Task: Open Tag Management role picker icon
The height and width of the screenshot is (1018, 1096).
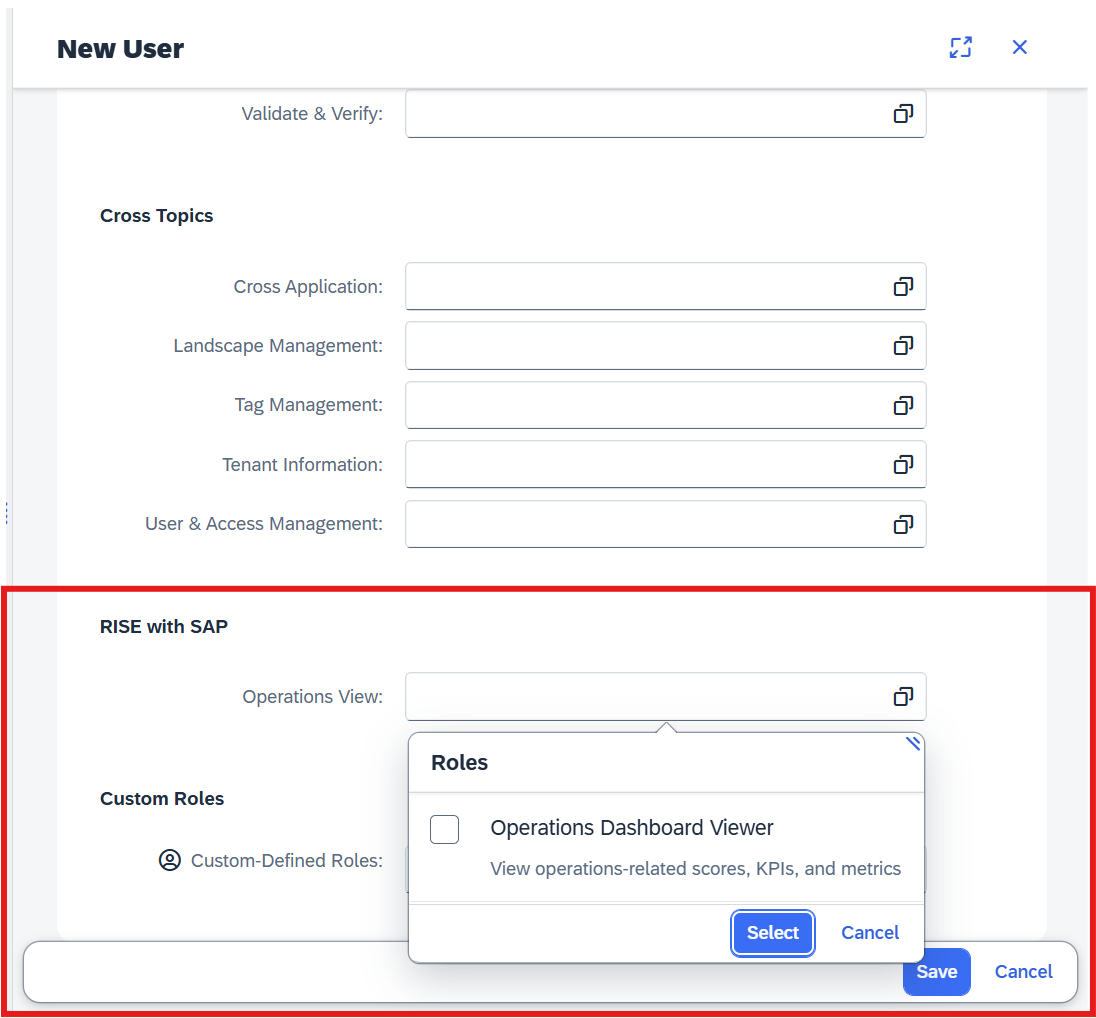Action: click(x=903, y=405)
